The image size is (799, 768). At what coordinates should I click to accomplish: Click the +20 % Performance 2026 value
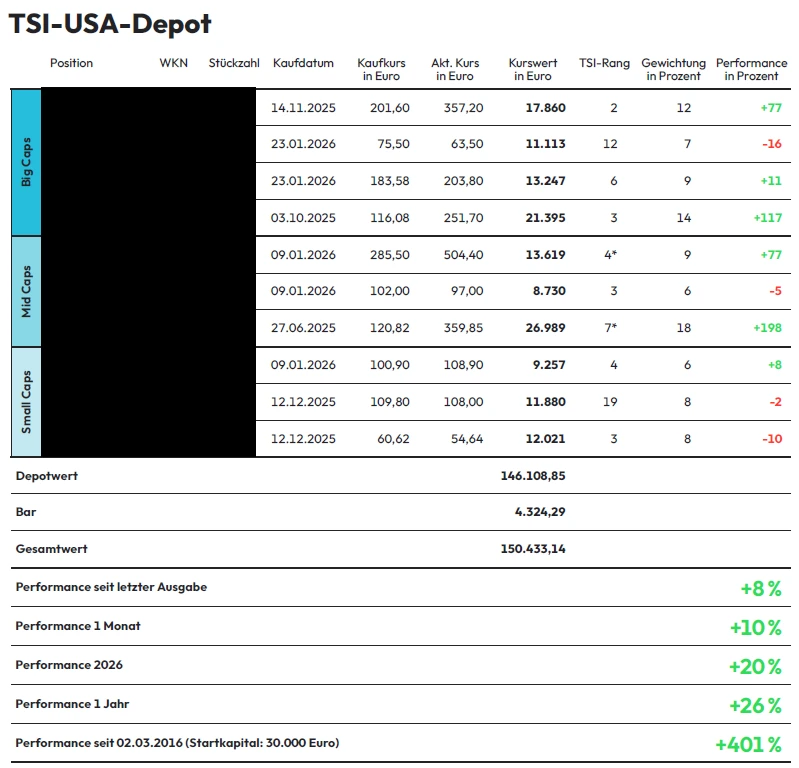click(755, 666)
